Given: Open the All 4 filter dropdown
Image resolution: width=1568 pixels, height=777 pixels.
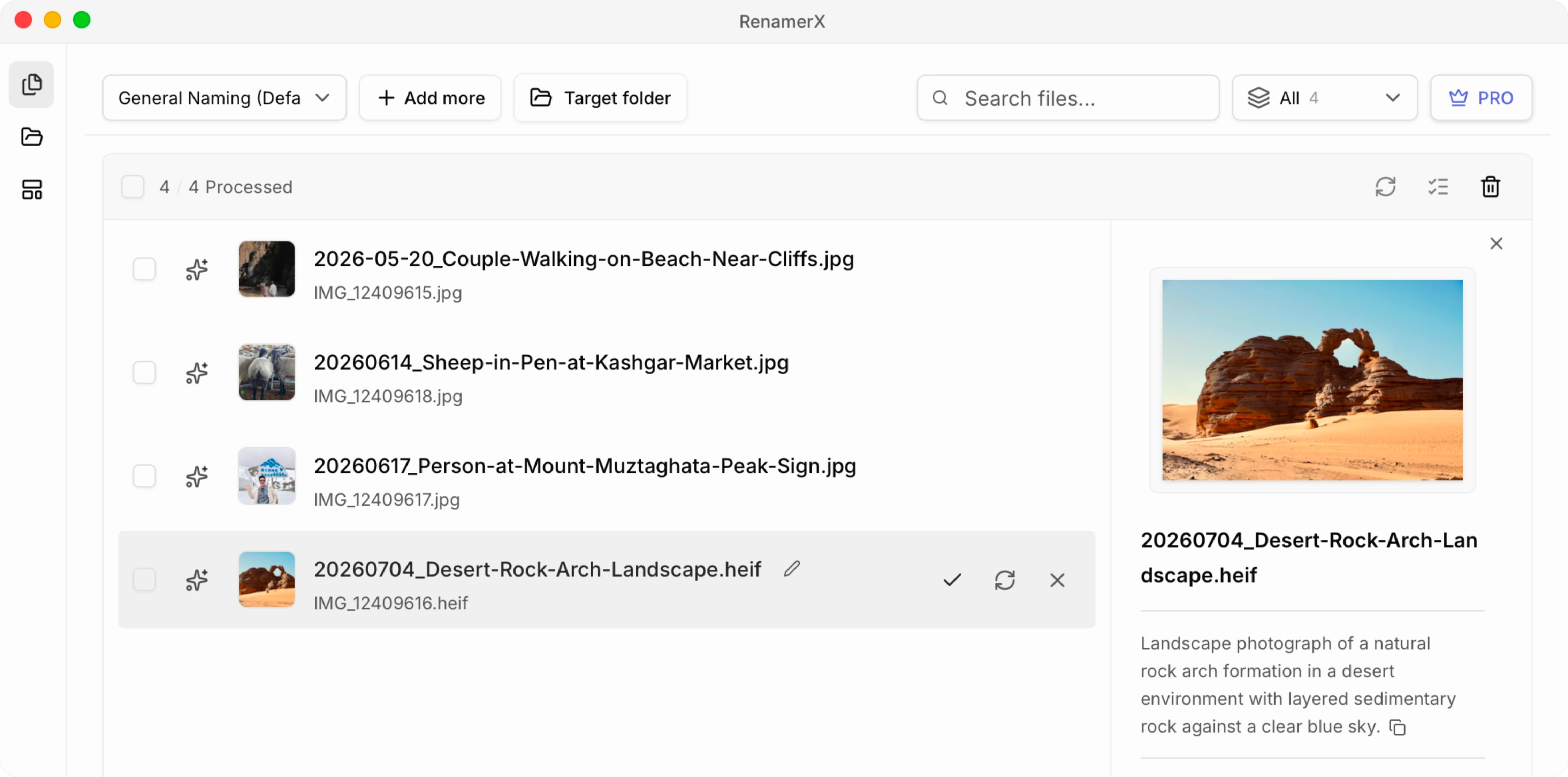Looking at the screenshot, I should (x=1324, y=98).
